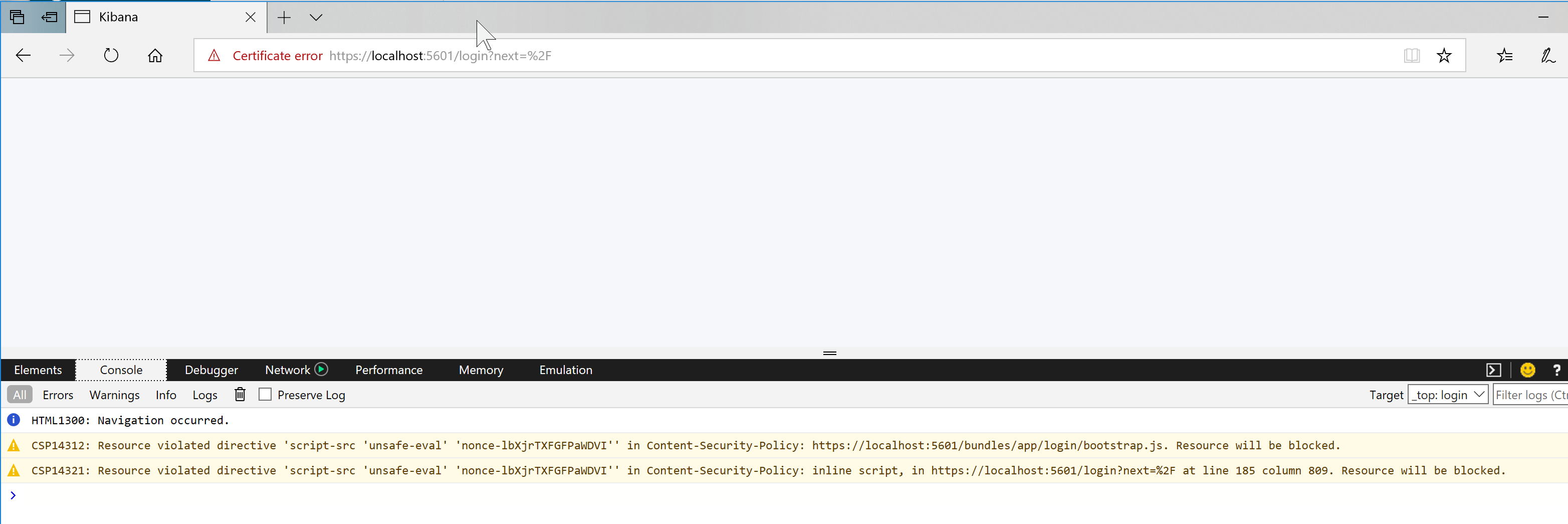Screen dimensions: 1568x524
Task: Add page to favorites star icon
Action: click(1444, 56)
